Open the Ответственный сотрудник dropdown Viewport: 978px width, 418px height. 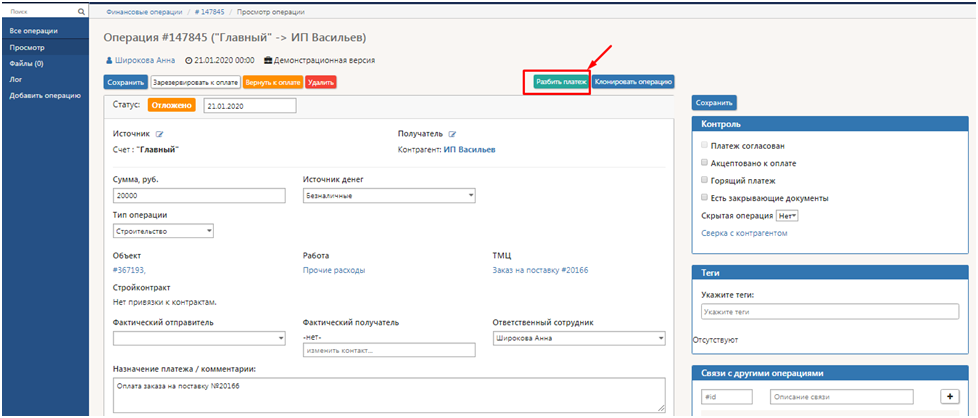click(579, 338)
